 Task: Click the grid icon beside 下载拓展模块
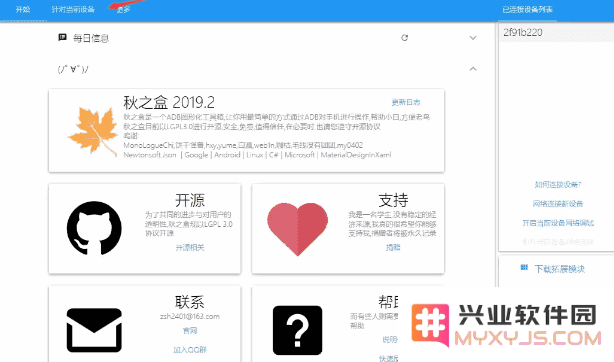pos(524,268)
